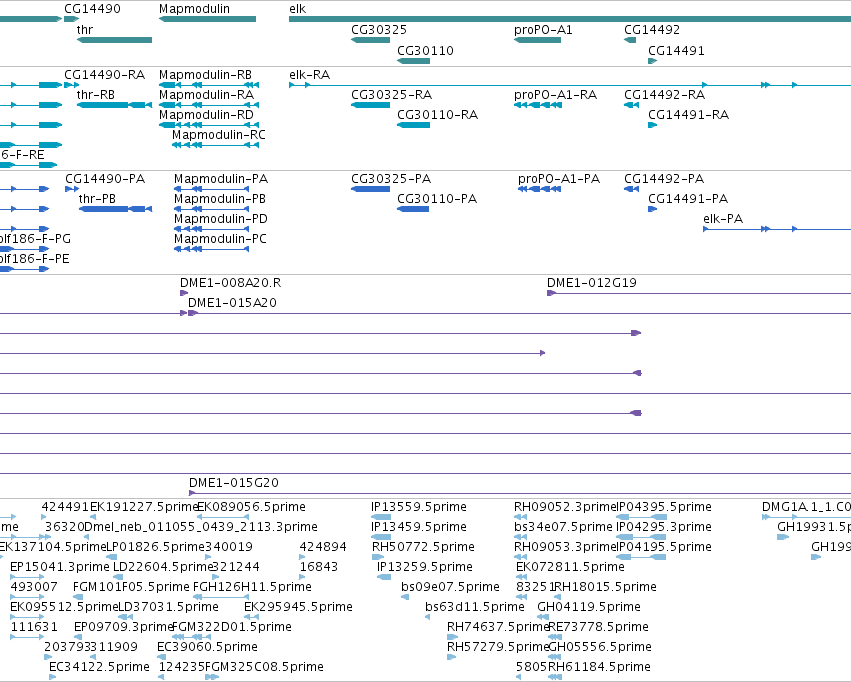Screen dimensions: 851x682
Task: Click the elk-RA transcript label
Action: coord(309,74)
